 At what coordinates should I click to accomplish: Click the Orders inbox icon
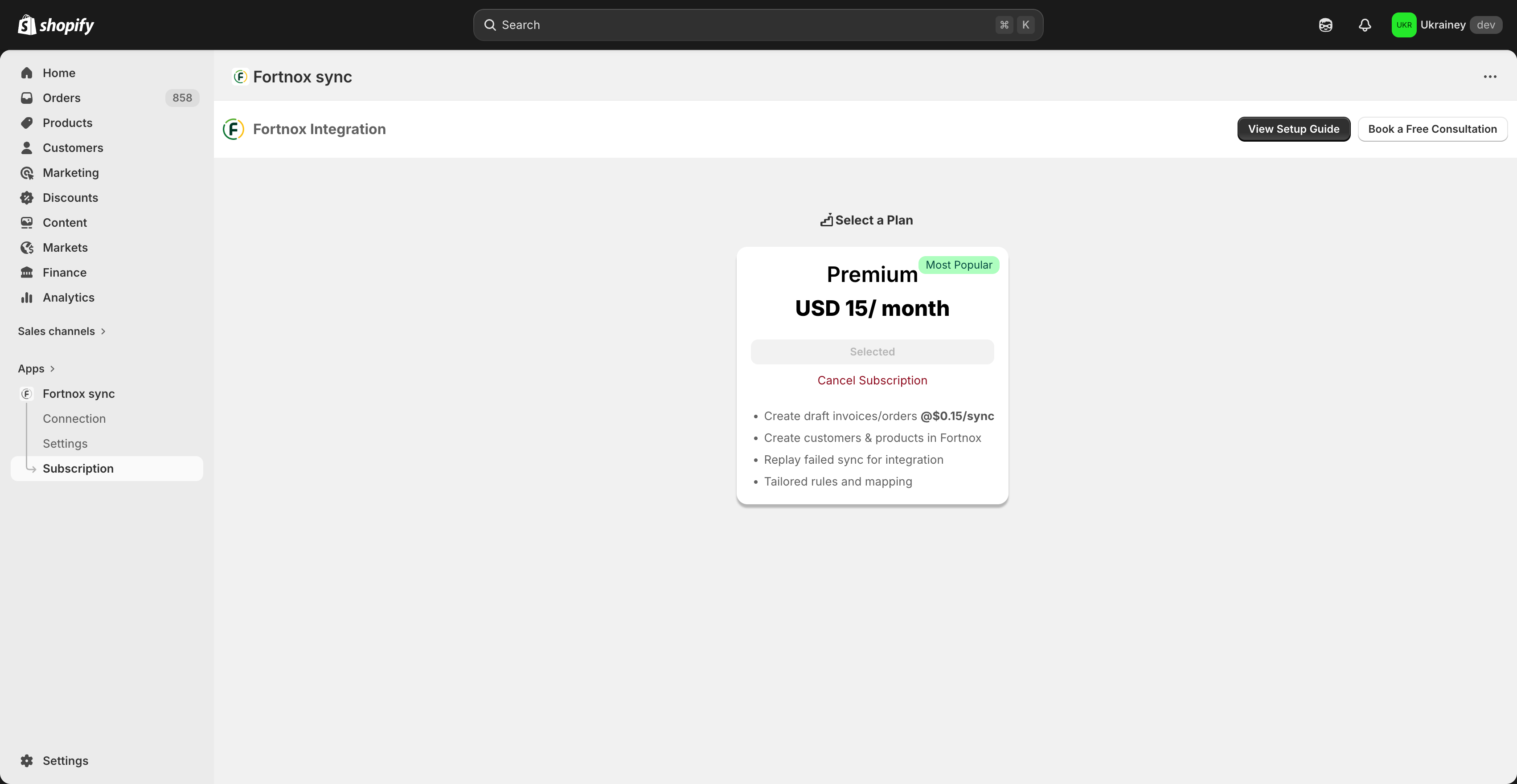[26, 98]
